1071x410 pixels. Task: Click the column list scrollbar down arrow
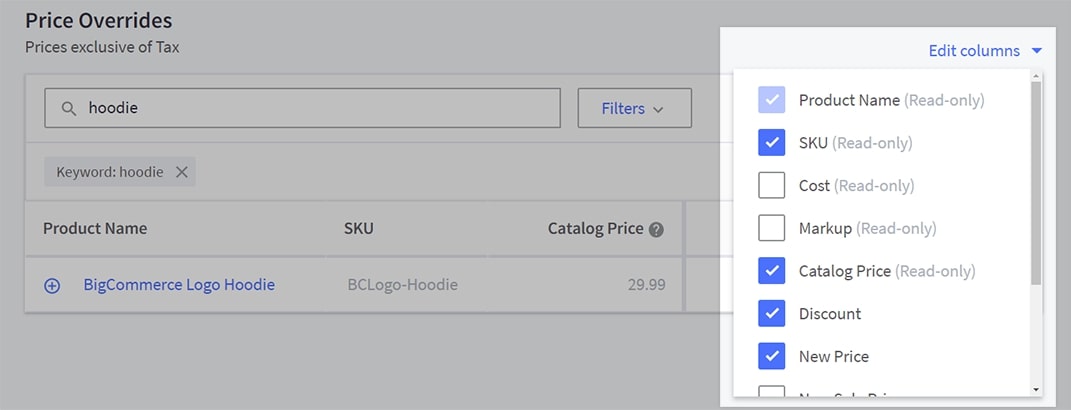pyautogui.click(x=1037, y=388)
